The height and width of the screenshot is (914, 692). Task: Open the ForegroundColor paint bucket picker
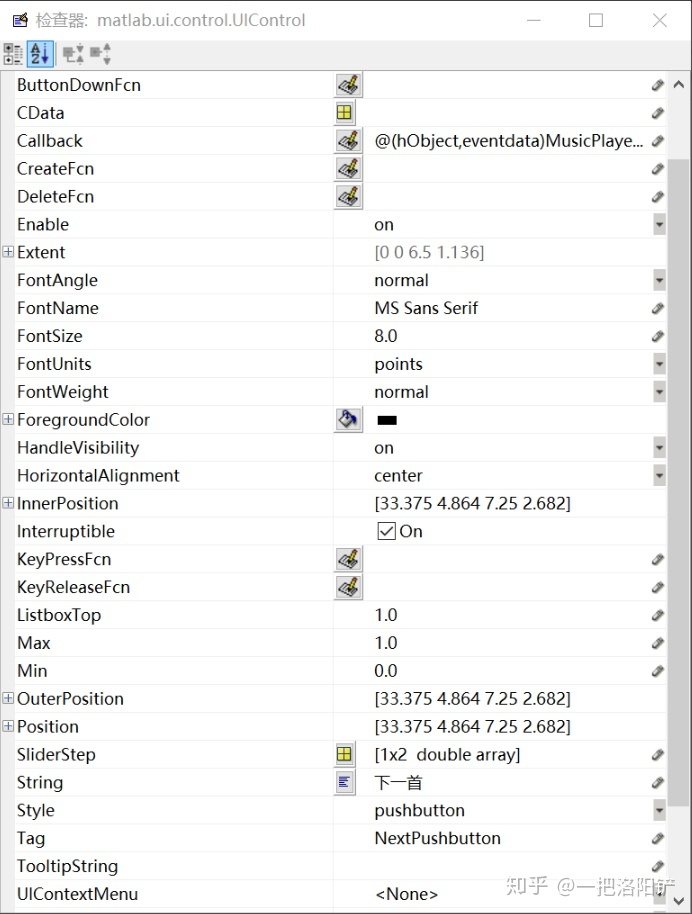(348, 420)
